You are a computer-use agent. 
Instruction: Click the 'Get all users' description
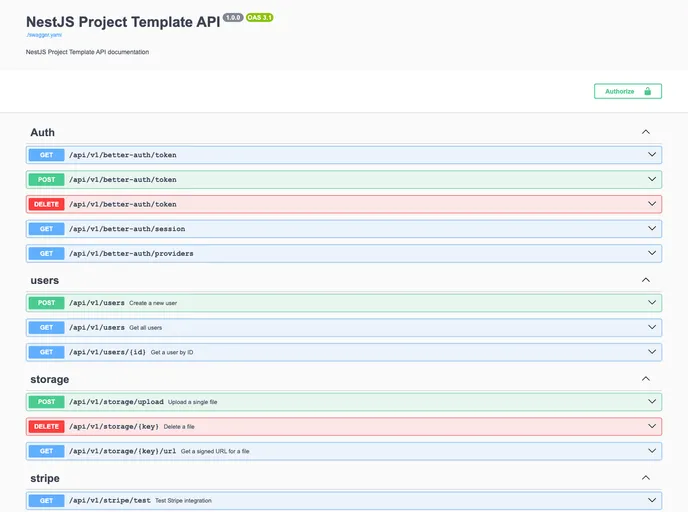146,328
